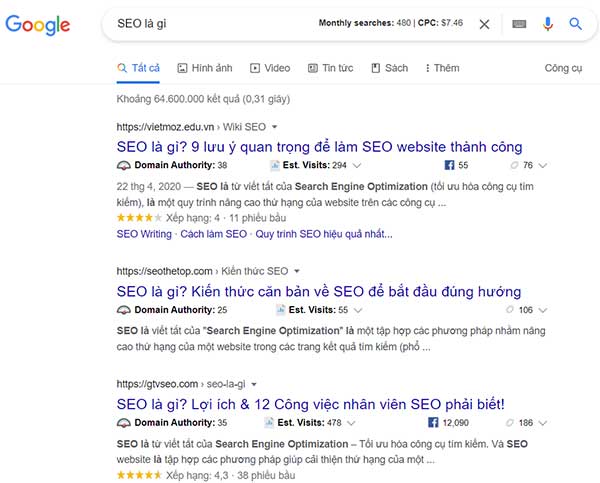Click the Est. Visits chart icon for seothetop
Viewport: 600px width, 483px height.
pos(281,309)
